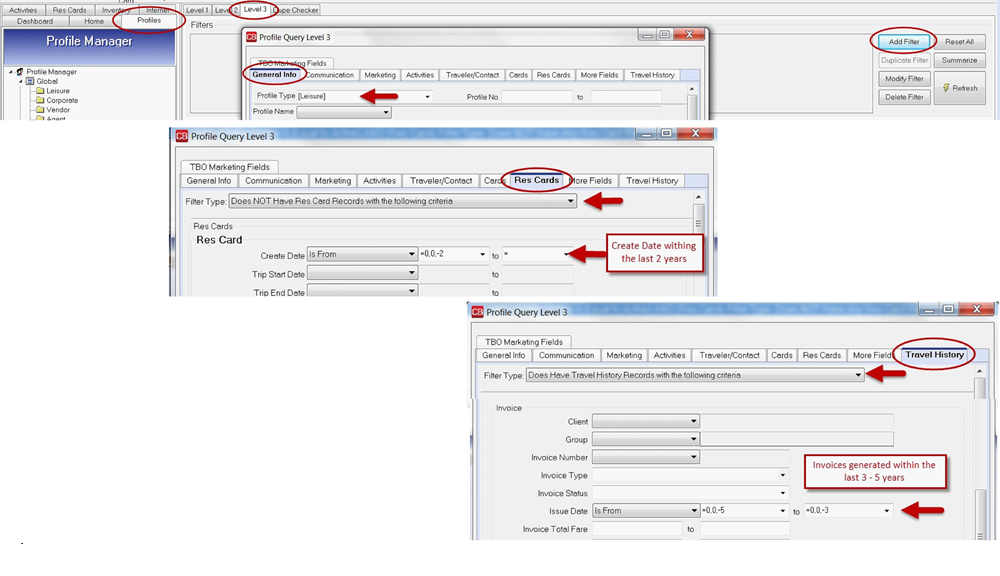Open the Dupe Checker tab
Image resolution: width=1000 pixels, height=576 pixels.
(x=296, y=10)
